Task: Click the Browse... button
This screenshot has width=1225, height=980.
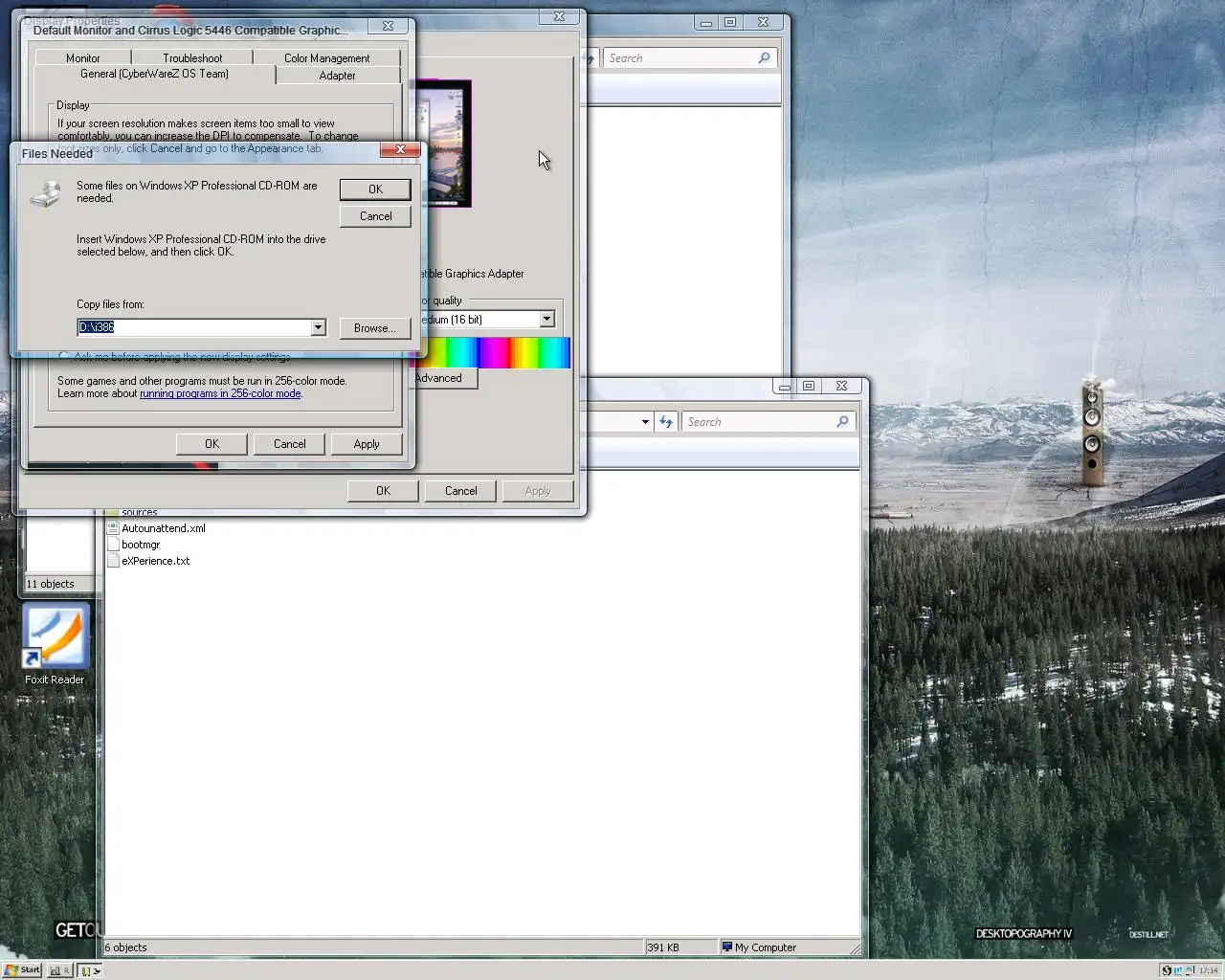Action: pyautogui.click(x=375, y=328)
